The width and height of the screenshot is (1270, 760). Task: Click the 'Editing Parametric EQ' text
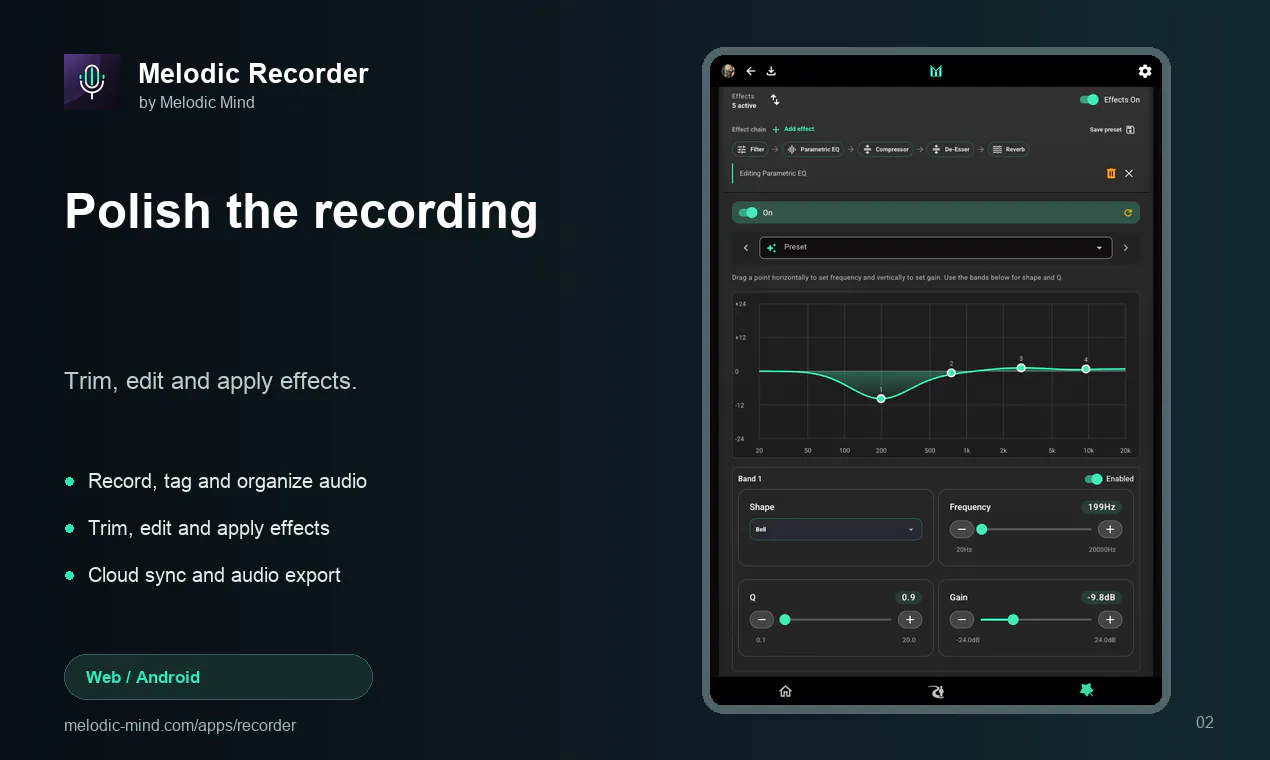(x=773, y=173)
